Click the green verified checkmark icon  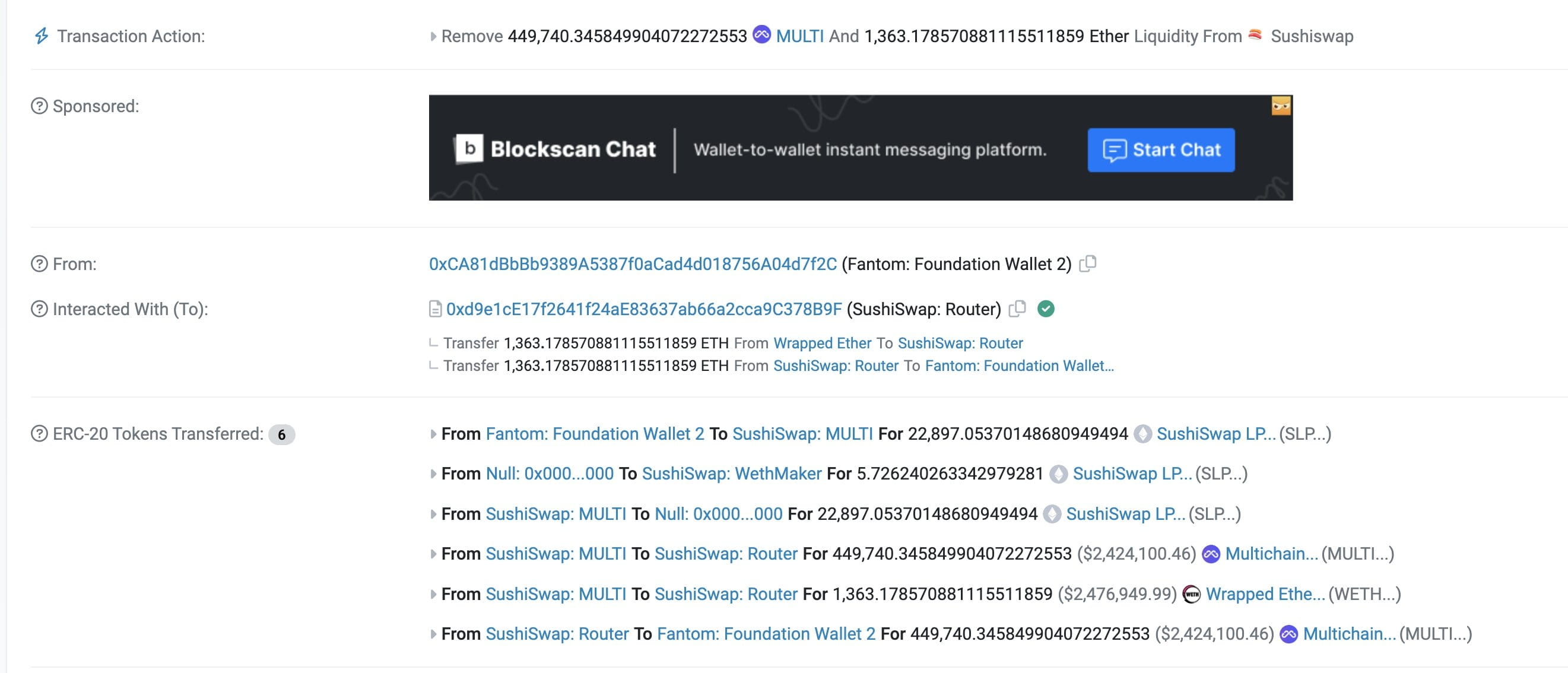click(x=1046, y=309)
